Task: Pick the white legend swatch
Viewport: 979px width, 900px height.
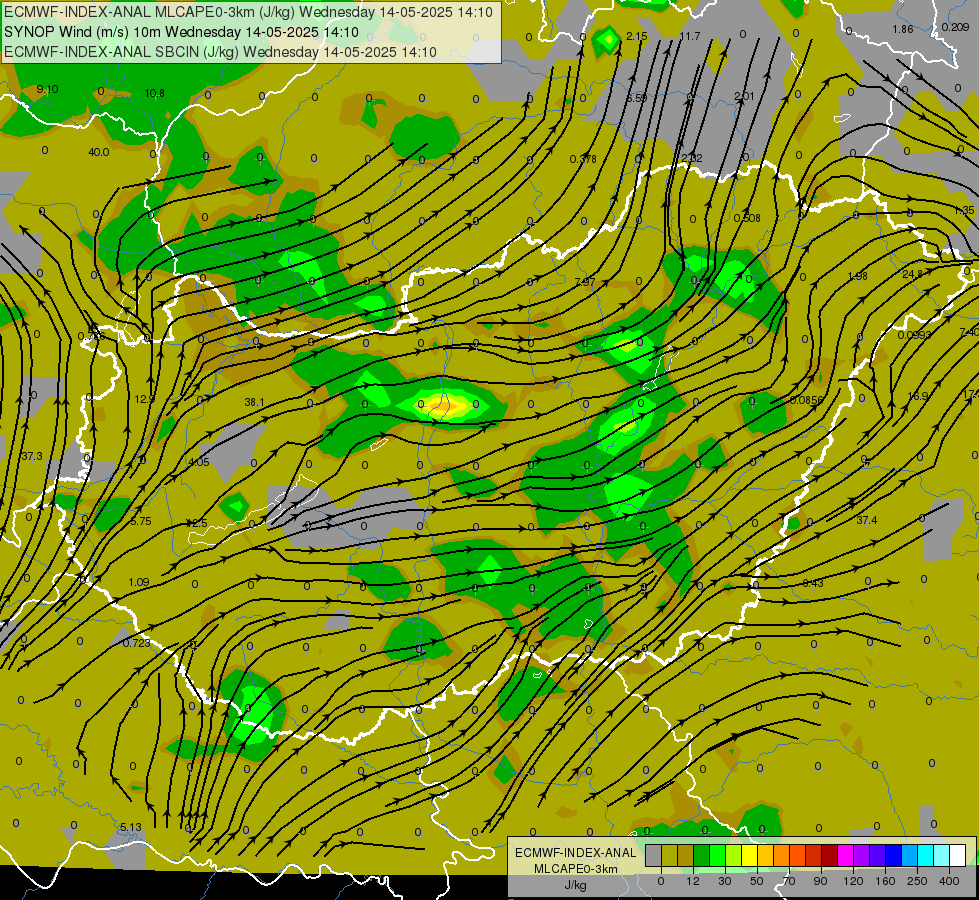Action: coord(958,855)
